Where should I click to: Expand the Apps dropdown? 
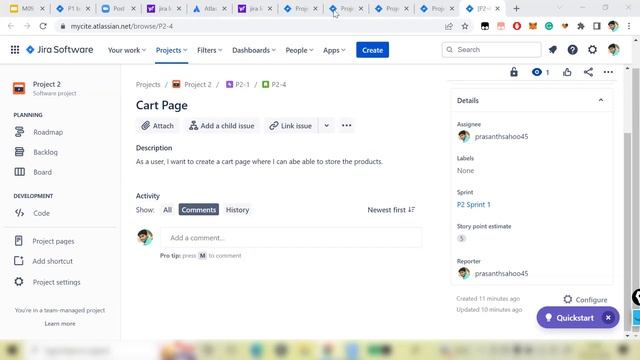tap(334, 50)
